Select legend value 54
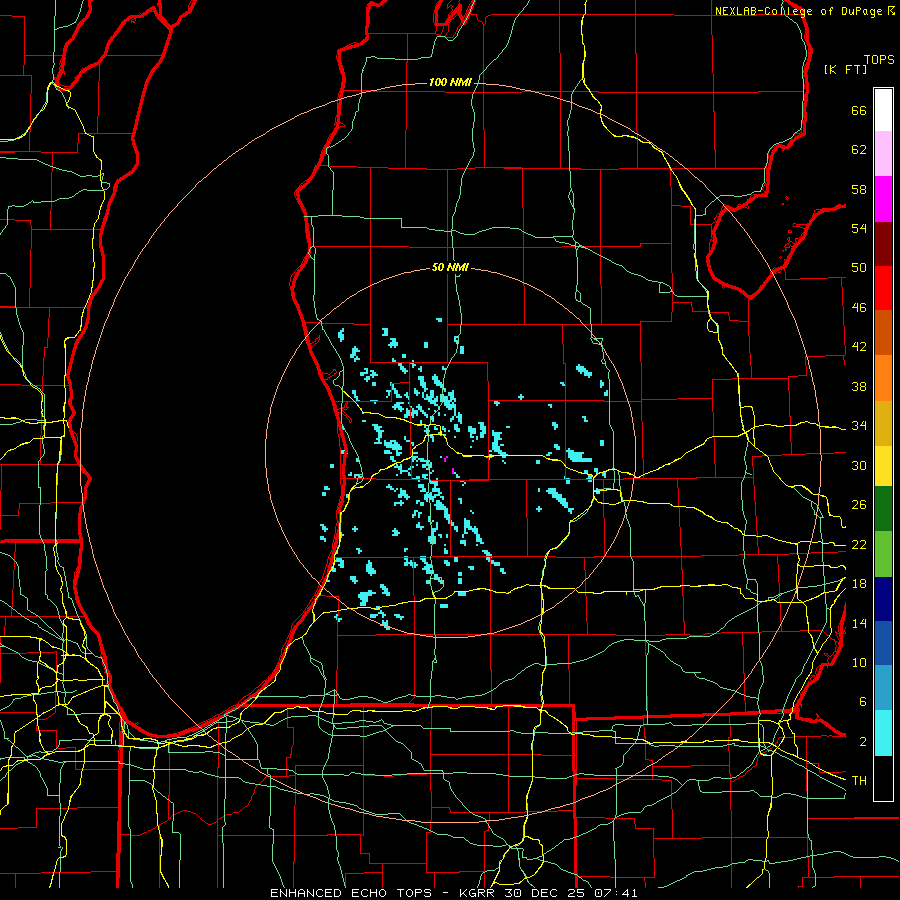This screenshot has width=900, height=900. coord(859,228)
